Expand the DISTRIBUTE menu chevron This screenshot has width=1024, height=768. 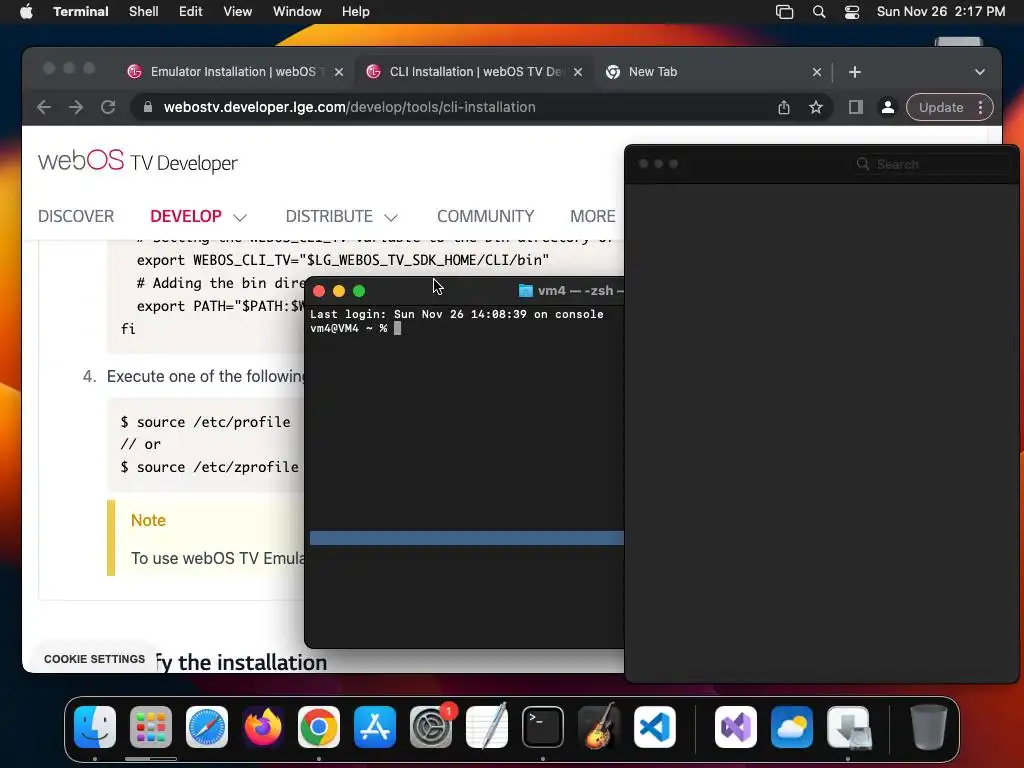391,217
